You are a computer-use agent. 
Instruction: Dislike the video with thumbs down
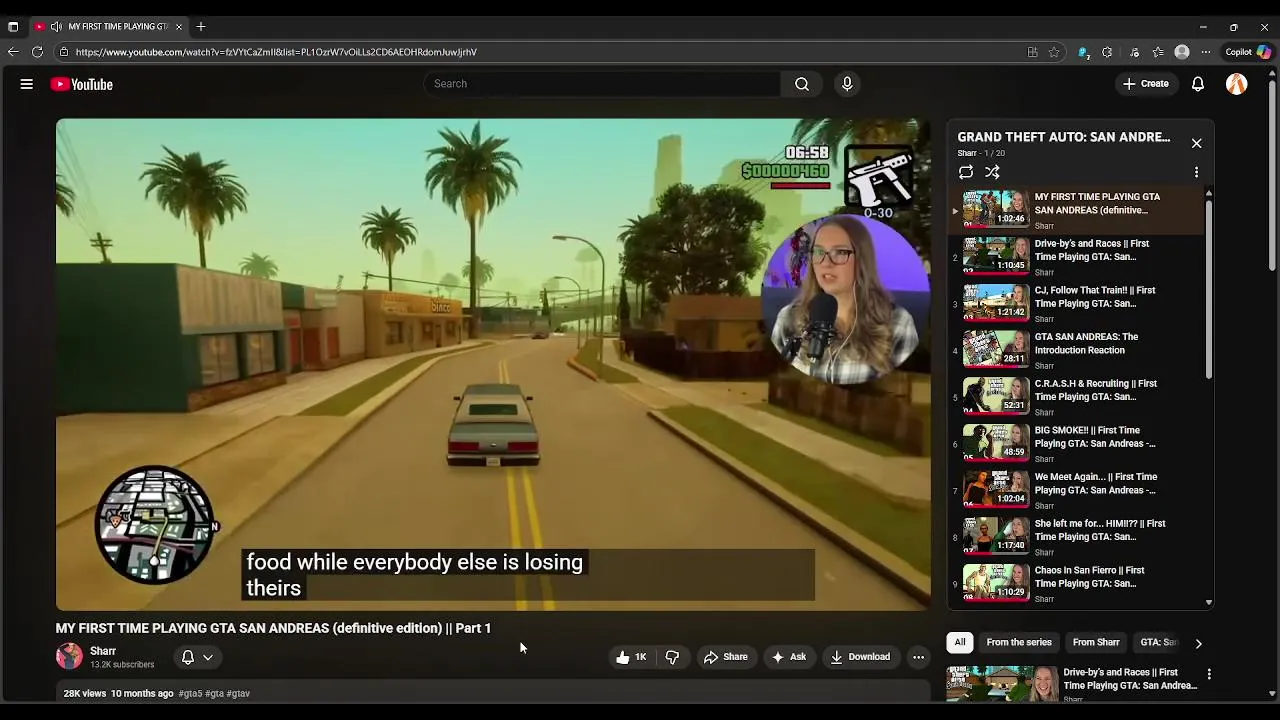click(672, 657)
